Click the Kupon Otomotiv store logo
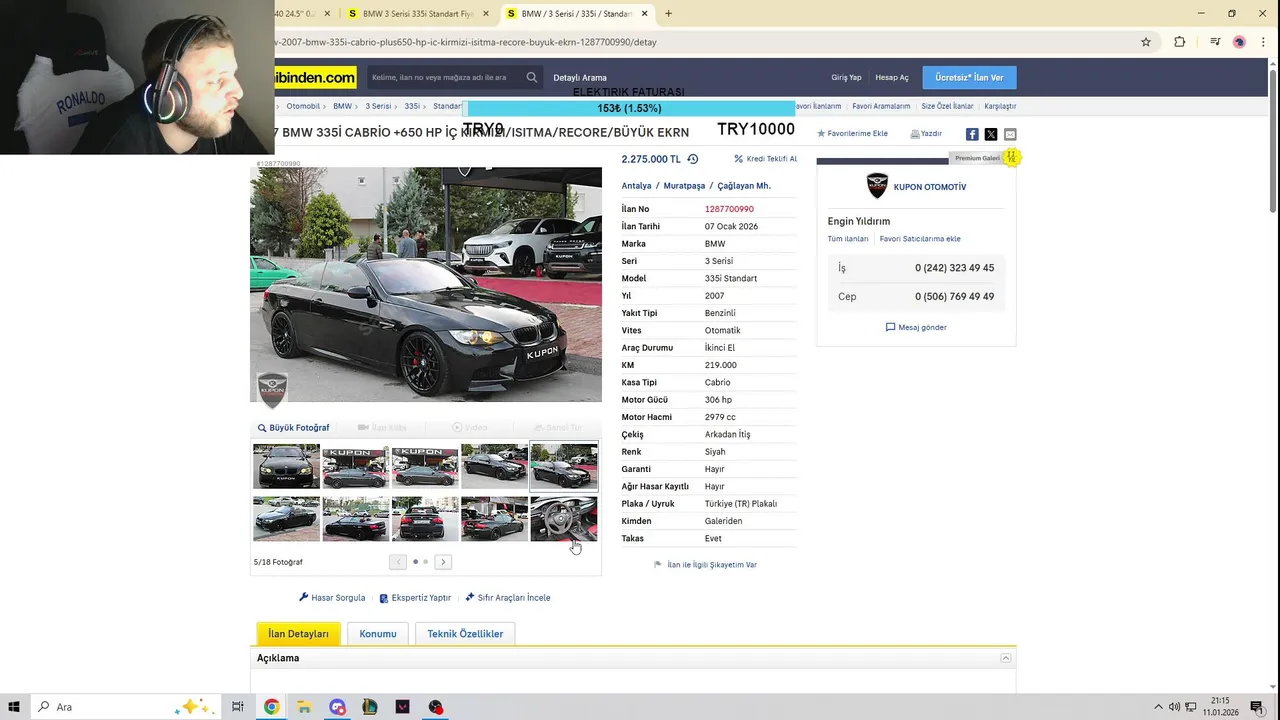Image resolution: width=1280 pixels, height=720 pixels. (x=877, y=186)
